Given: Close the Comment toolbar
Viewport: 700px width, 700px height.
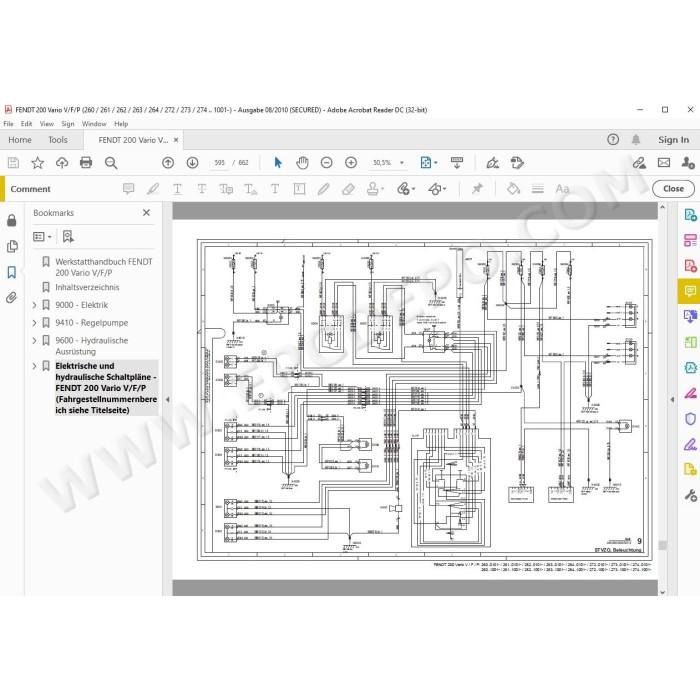Looking at the screenshot, I should point(673,189).
